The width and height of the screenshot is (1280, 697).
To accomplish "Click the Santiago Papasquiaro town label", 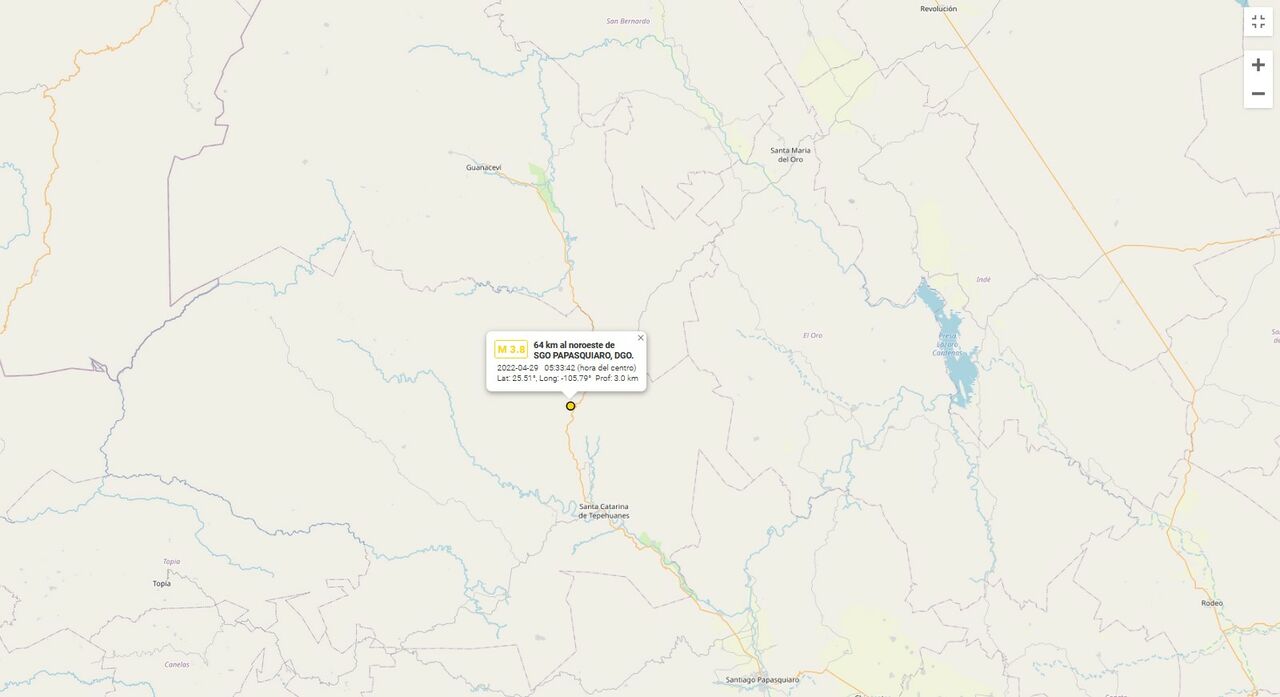I will click(762, 680).
